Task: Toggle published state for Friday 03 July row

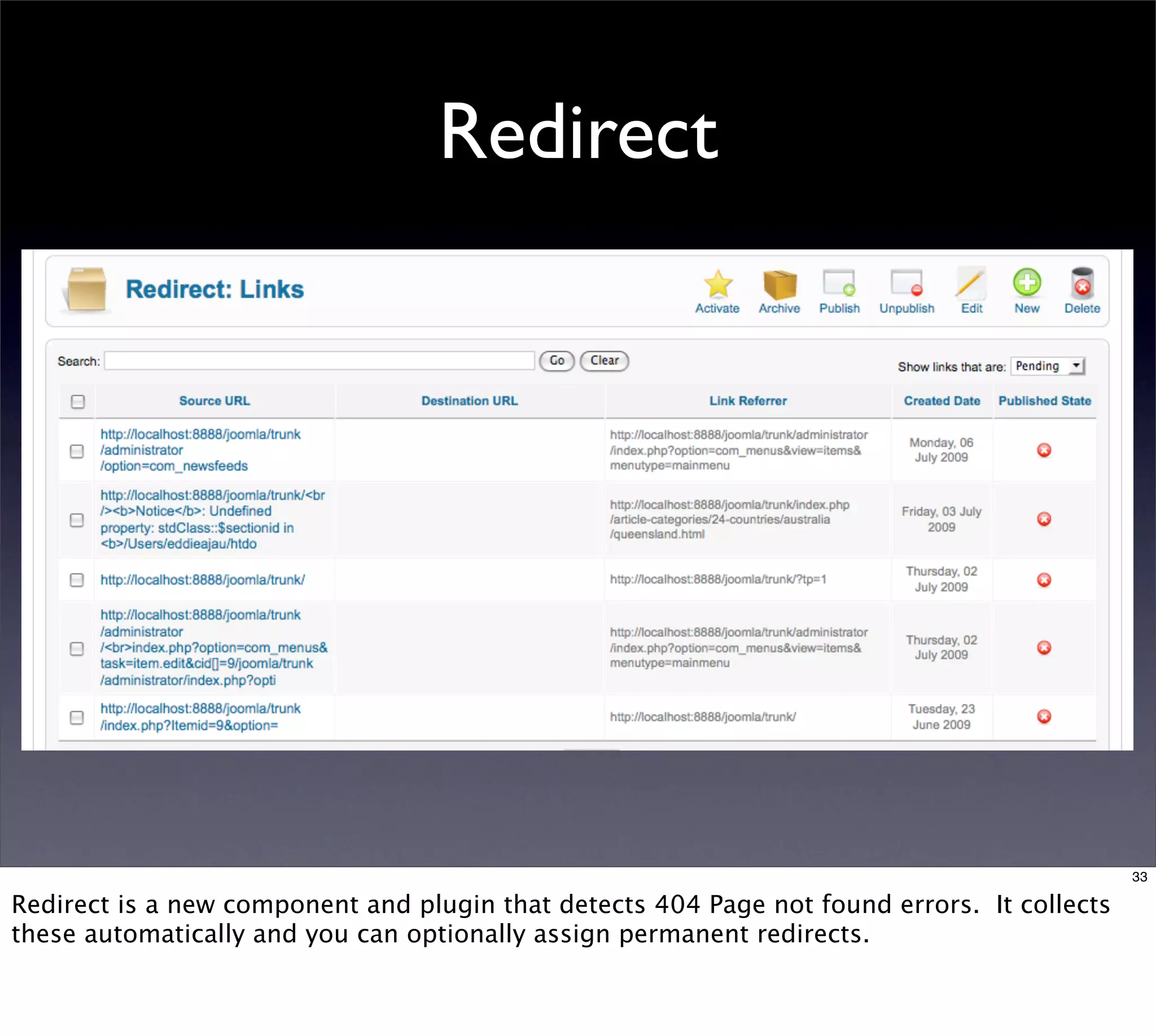Action: pyautogui.click(x=1044, y=519)
